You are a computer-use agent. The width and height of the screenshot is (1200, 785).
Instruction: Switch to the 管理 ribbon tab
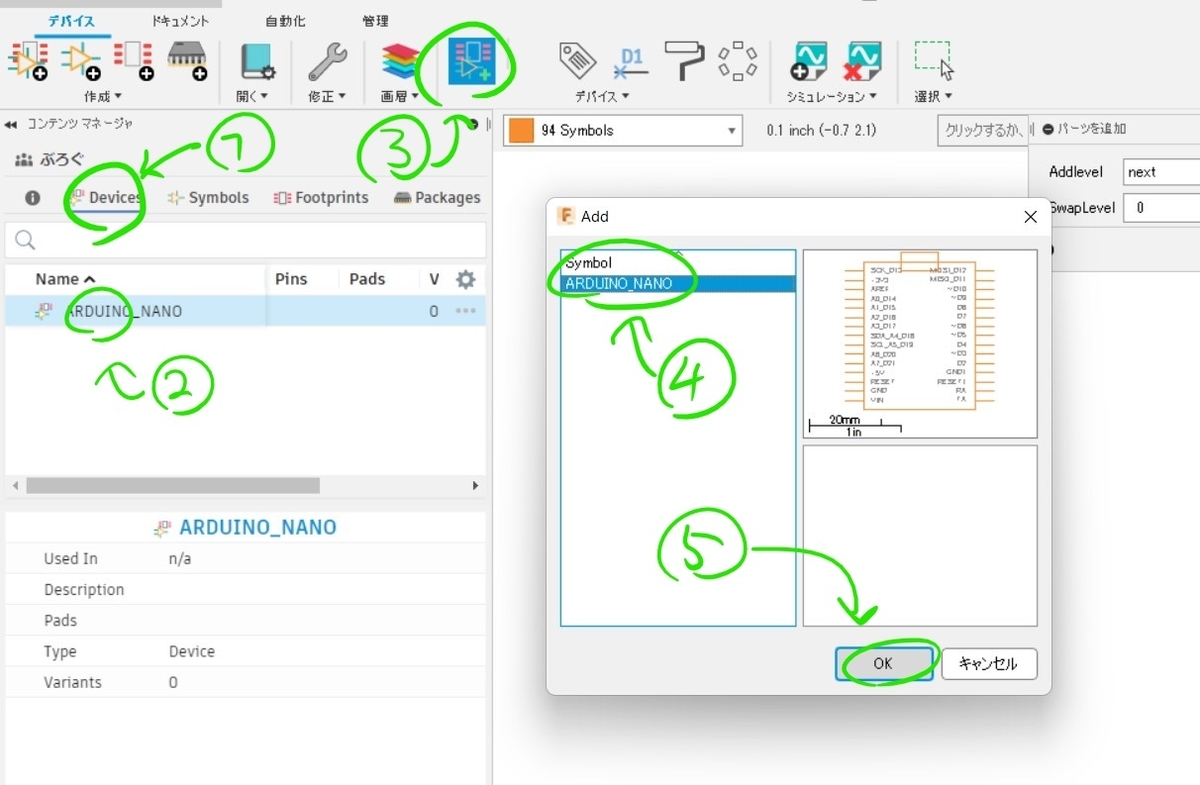tap(376, 21)
